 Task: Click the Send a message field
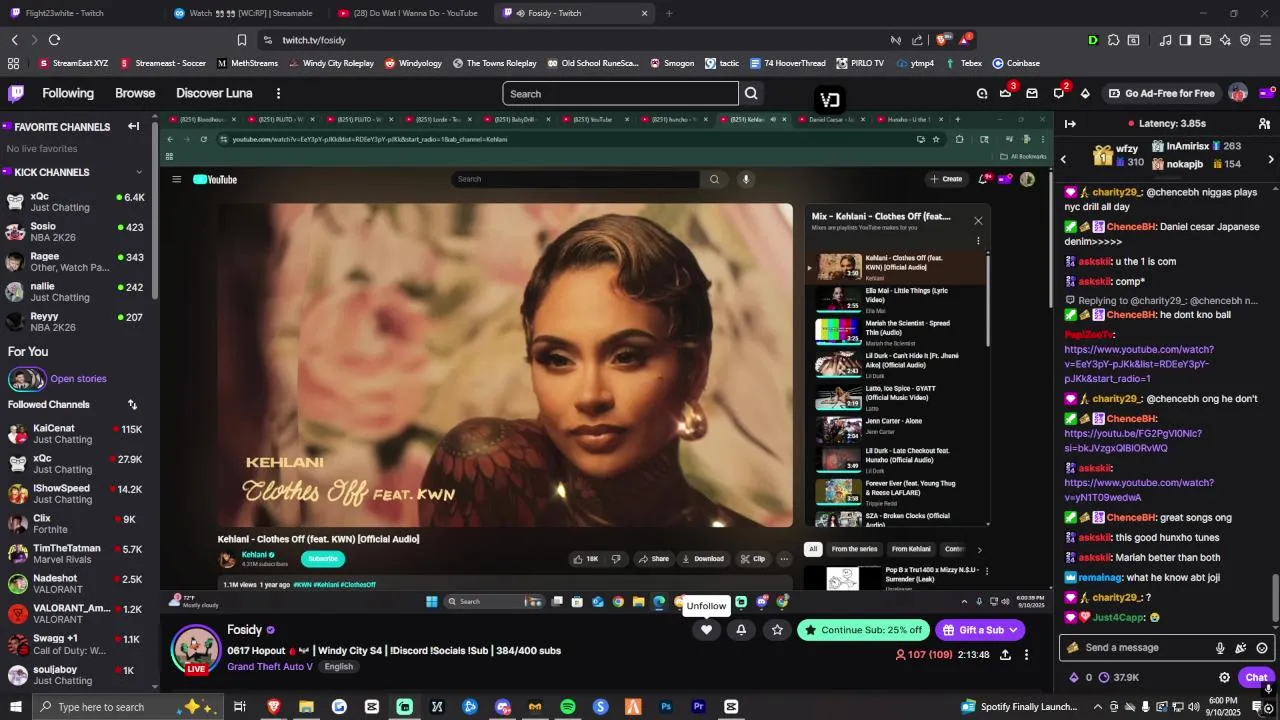(1142, 648)
